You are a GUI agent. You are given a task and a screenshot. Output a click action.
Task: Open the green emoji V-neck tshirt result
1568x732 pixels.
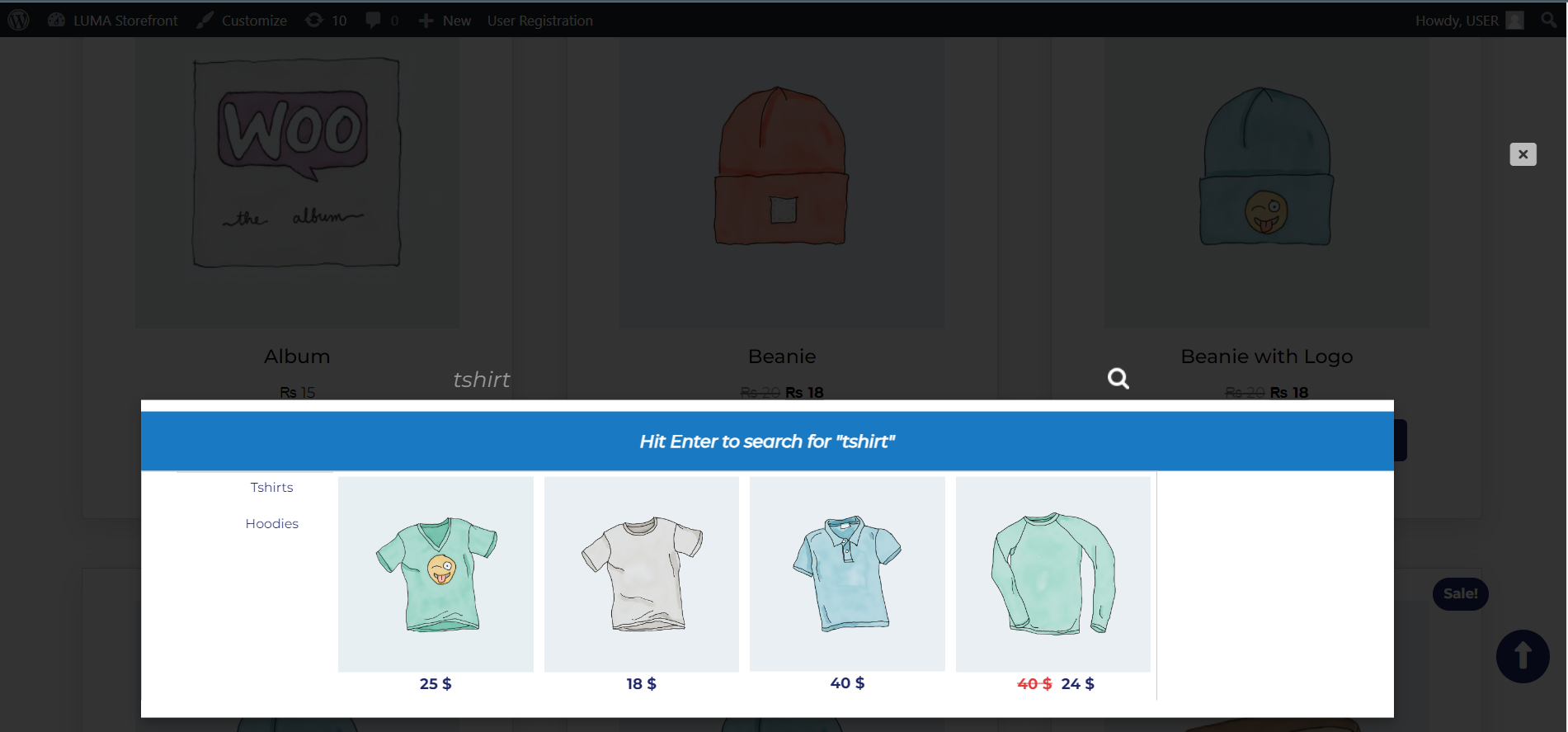(436, 574)
